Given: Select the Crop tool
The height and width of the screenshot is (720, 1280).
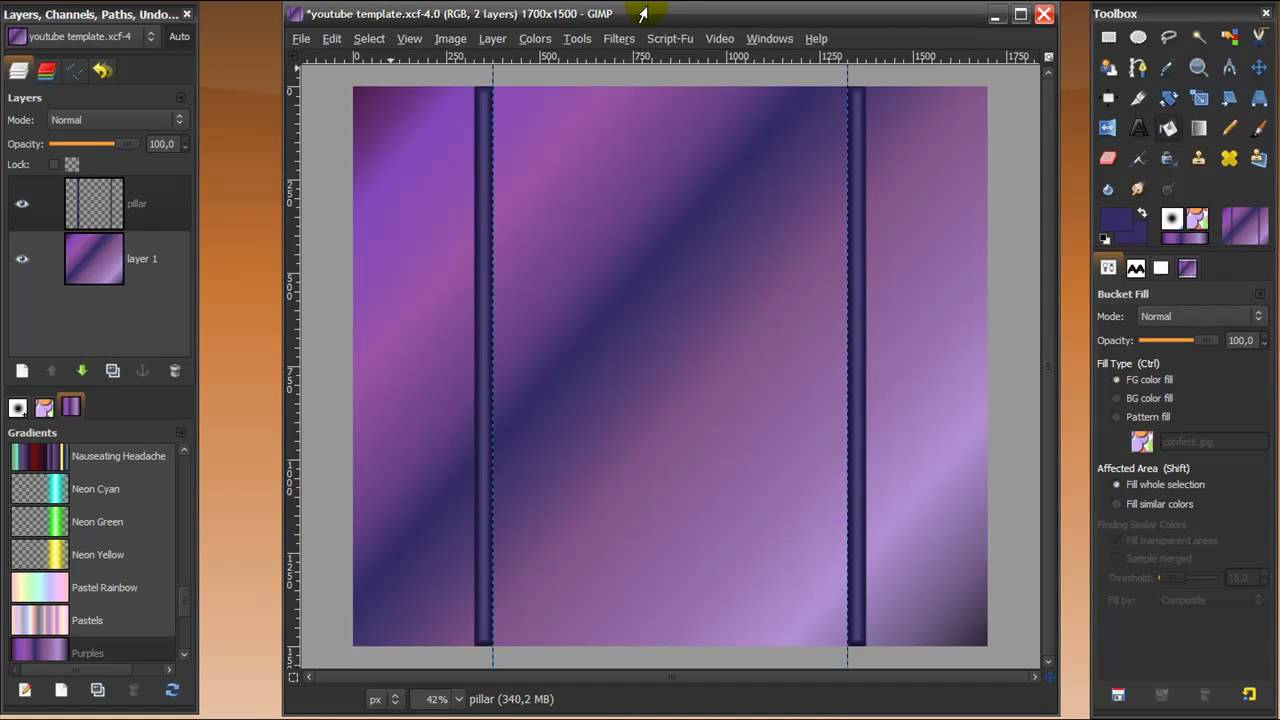Looking at the screenshot, I should point(1138,98).
